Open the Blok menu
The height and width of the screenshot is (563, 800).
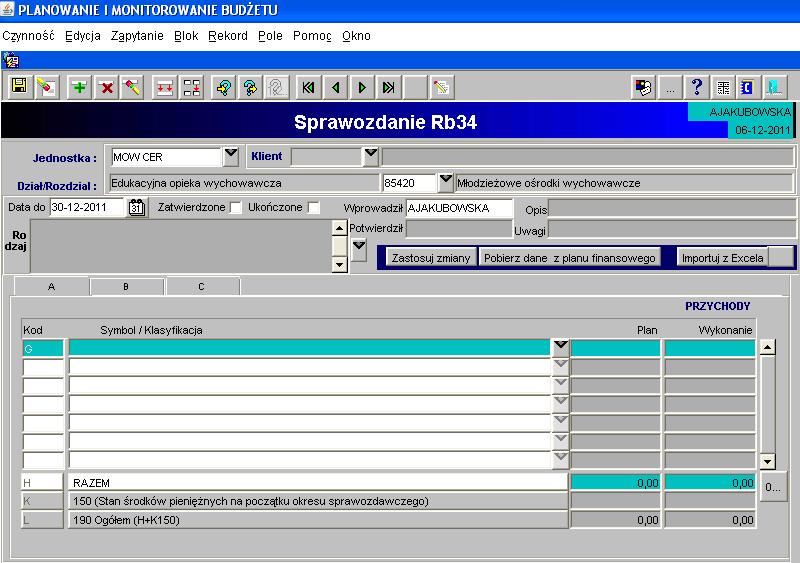[186, 36]
